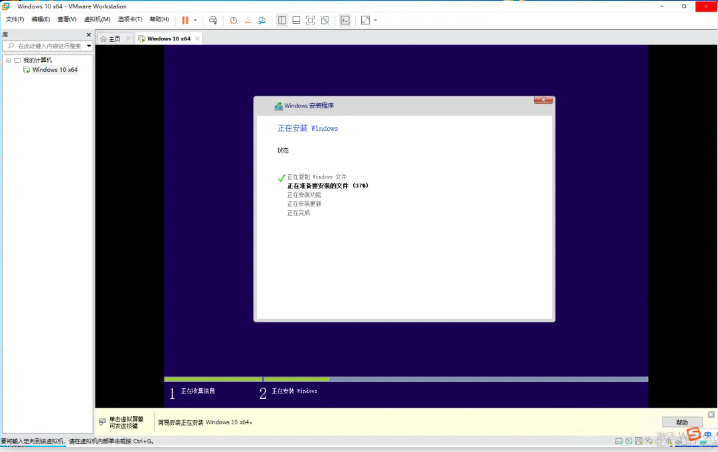Toggle the library sidebar view icon

[x=281, y=20]
